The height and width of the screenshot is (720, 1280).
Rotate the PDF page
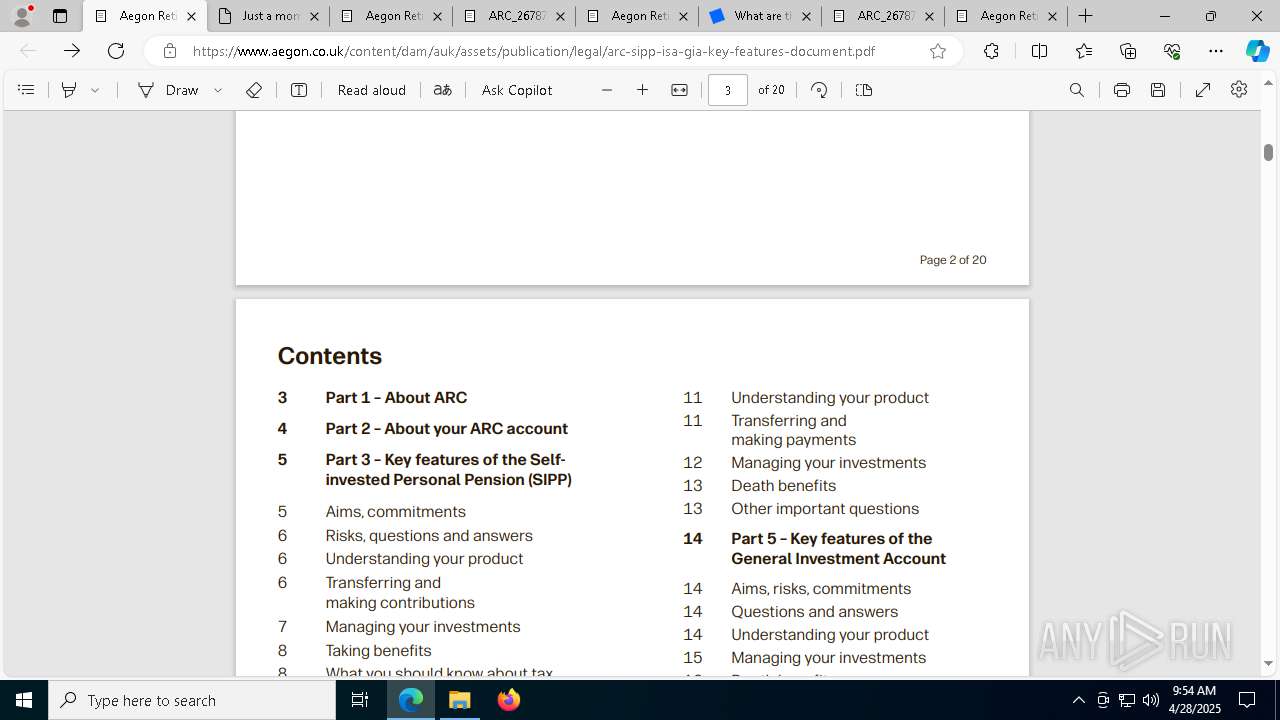point(819,90)
